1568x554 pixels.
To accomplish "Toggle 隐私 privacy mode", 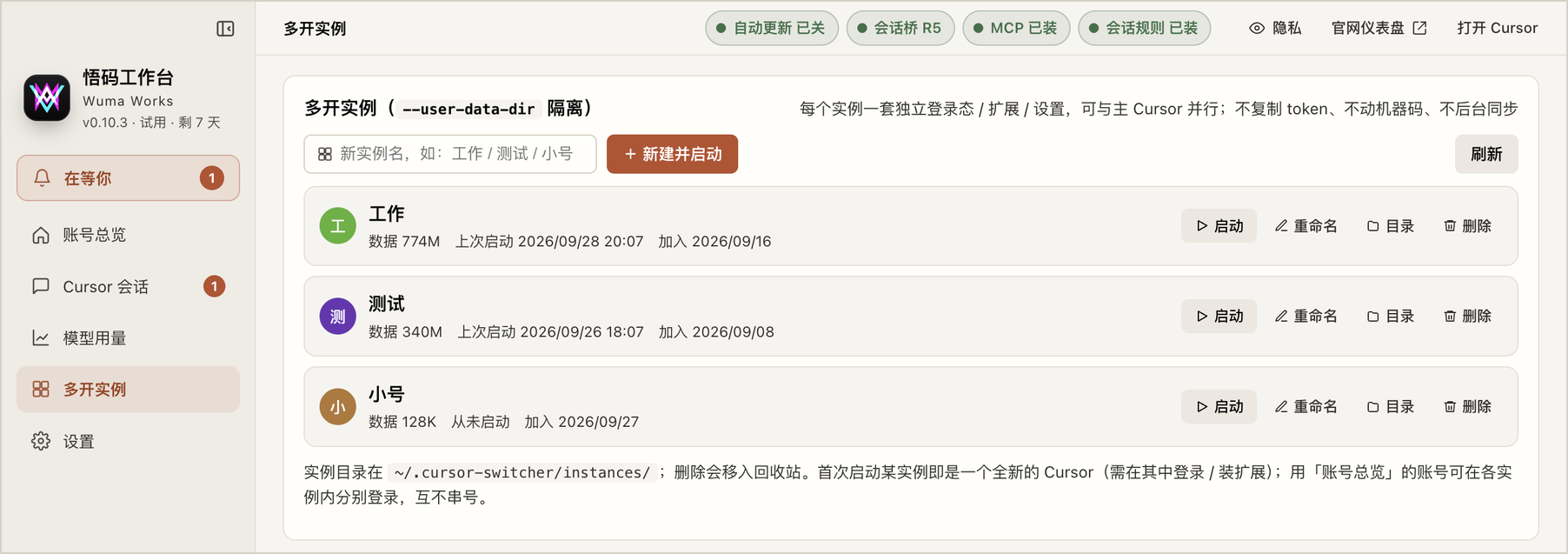I will [x=1275, y=28].
